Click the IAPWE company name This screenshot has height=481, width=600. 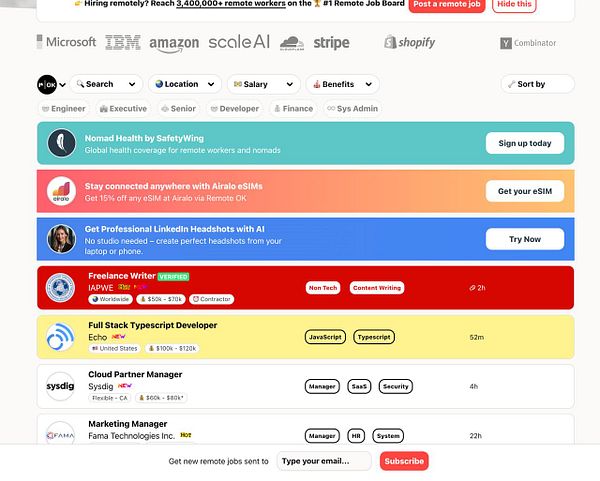click(x=101, y=288)
